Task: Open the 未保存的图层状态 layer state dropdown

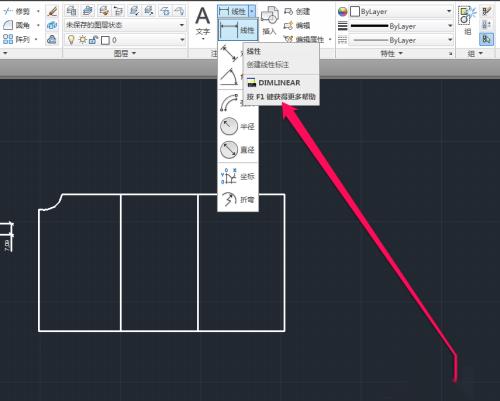Action: (125, 25)
